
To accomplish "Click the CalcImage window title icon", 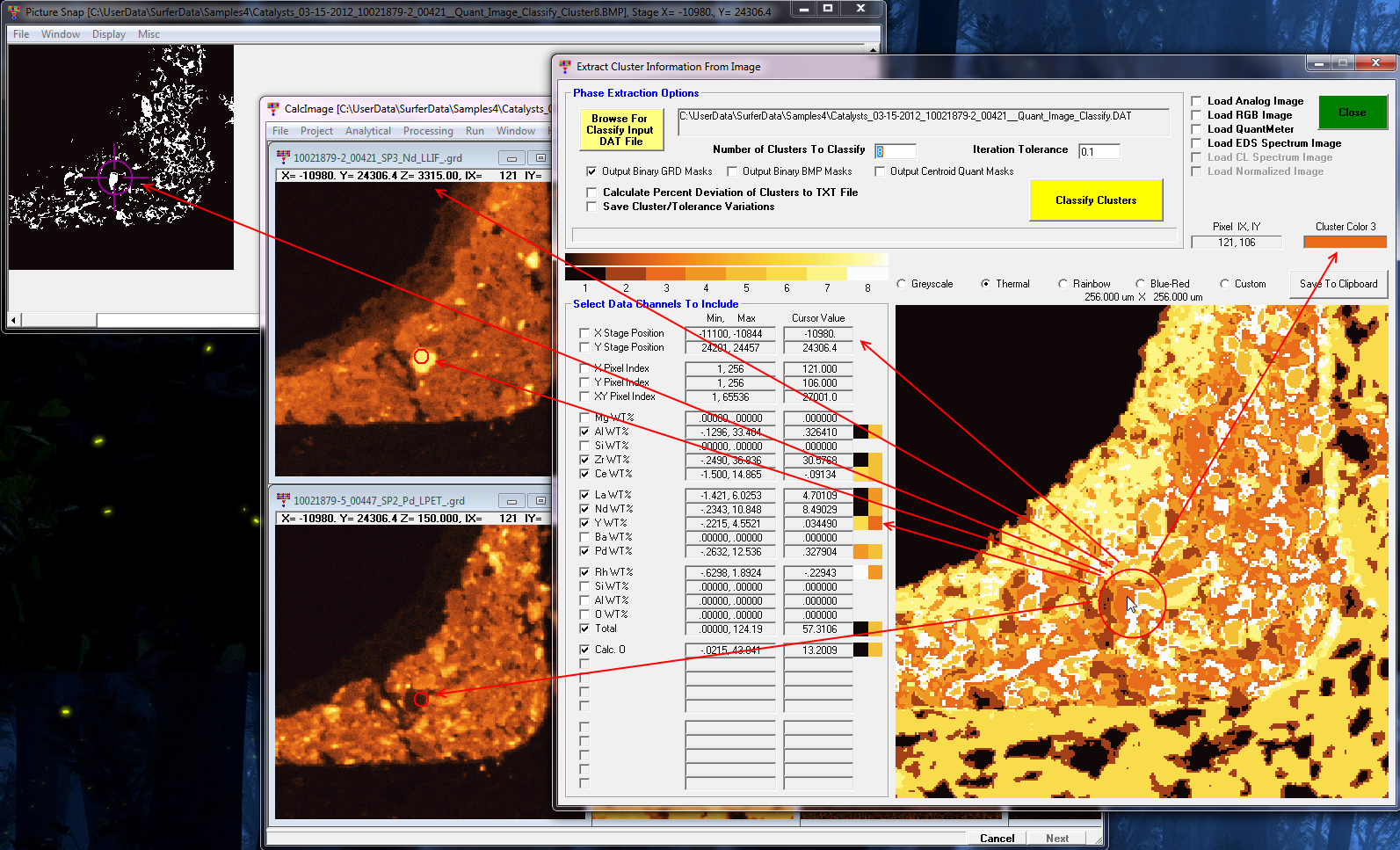I will click(x=272, y=108).
